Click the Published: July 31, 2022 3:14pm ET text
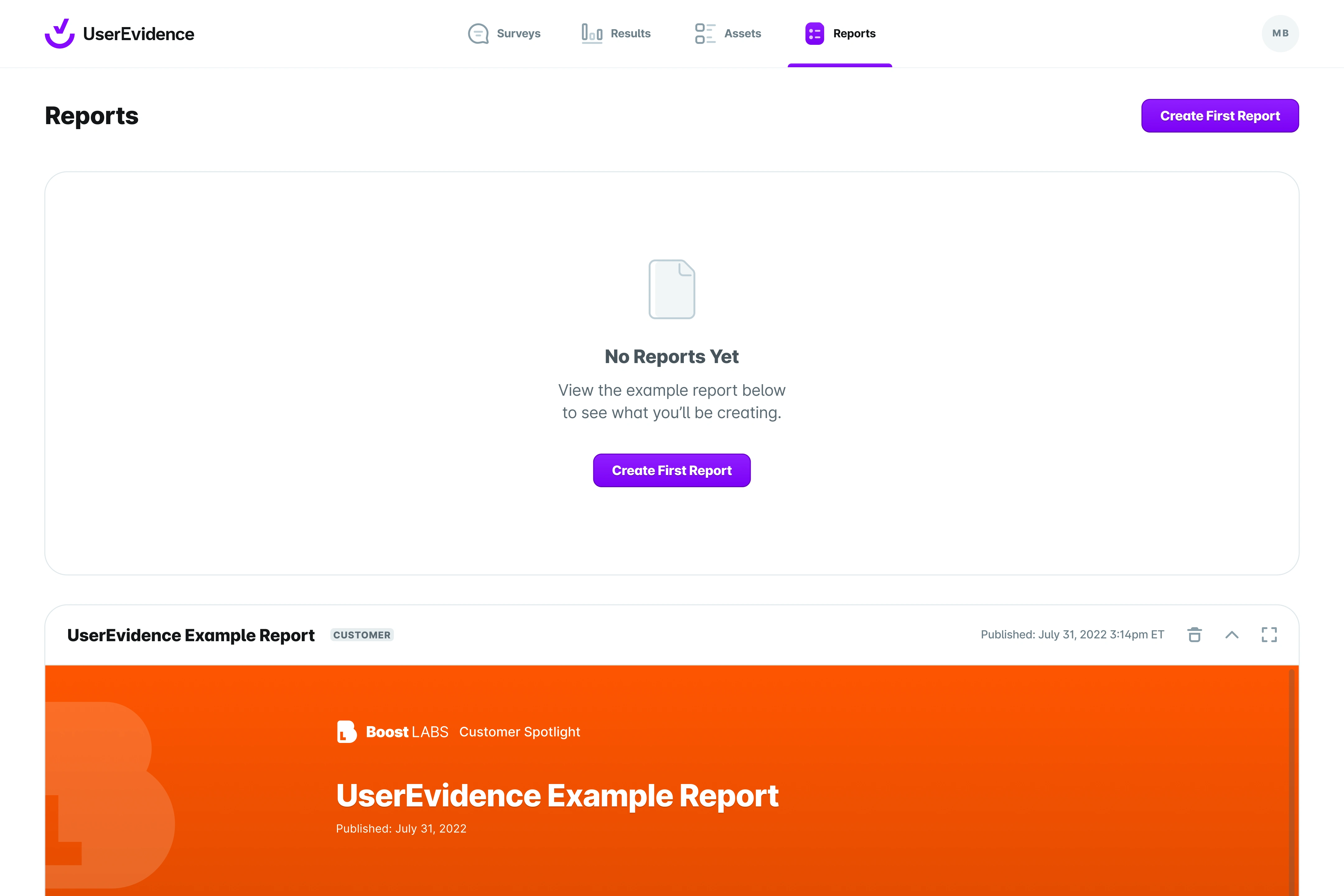1344x896 pixels. 1072,635
